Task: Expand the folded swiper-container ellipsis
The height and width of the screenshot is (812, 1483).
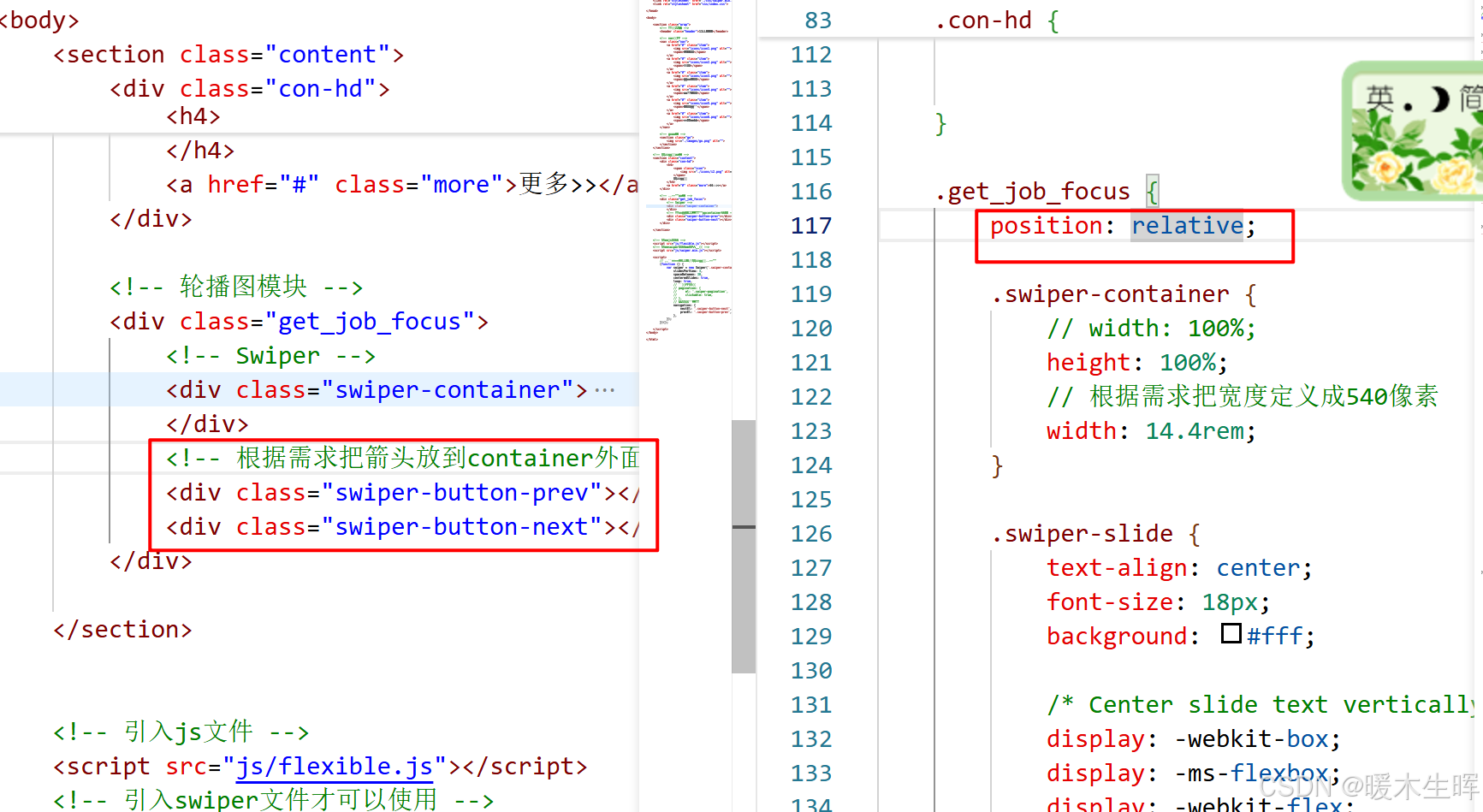Action: click(x=605, y=390)
